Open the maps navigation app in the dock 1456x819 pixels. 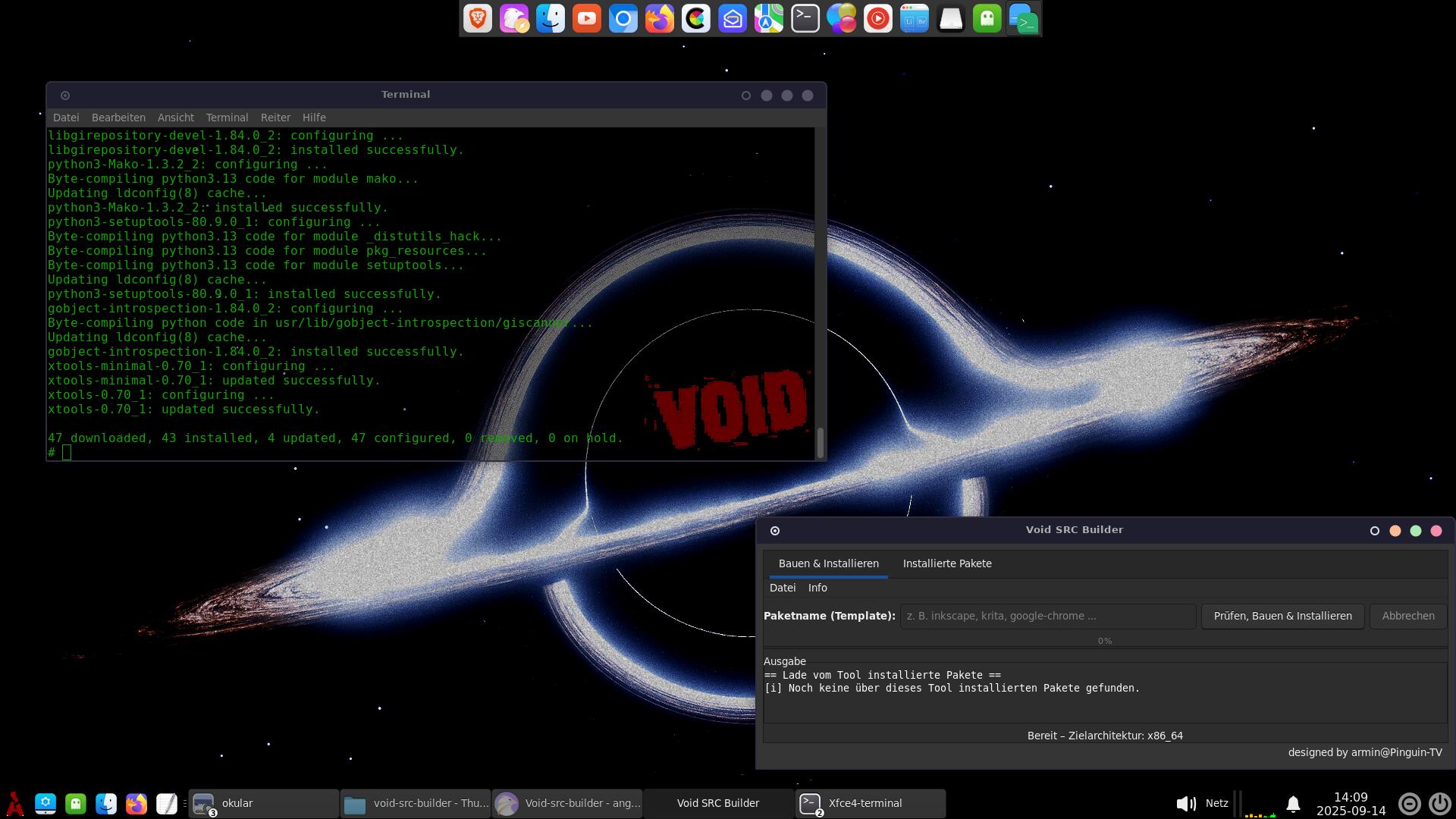point(769,18)
